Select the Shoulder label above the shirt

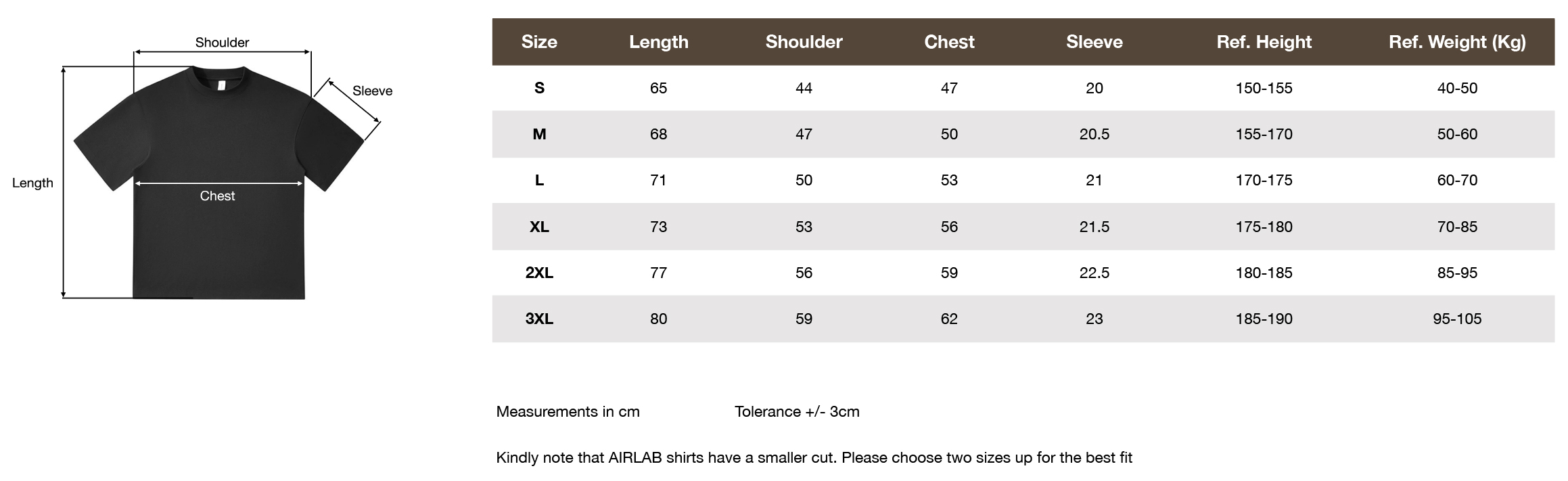(x=222, y=43)
